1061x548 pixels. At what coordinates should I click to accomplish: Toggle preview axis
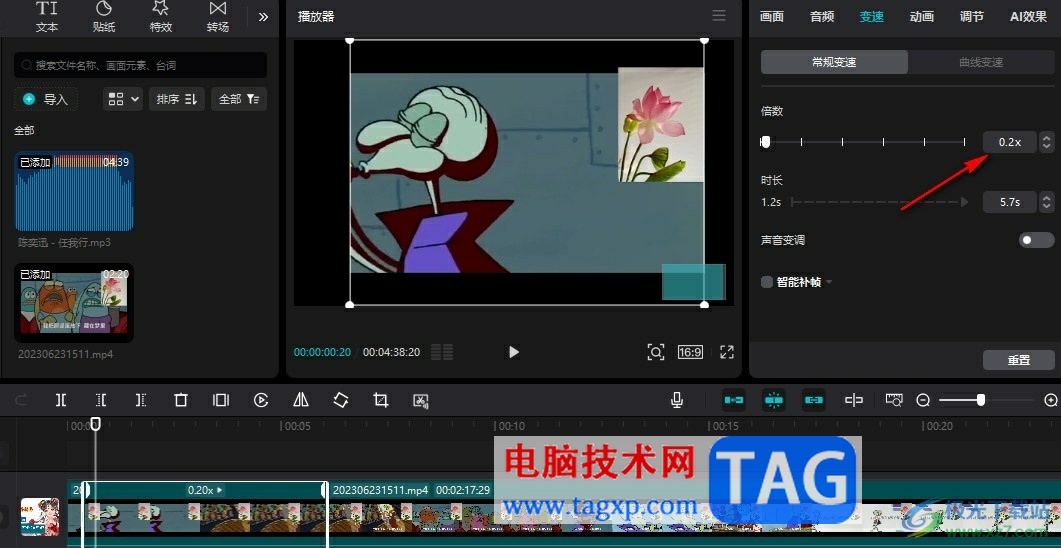coord(854,400)
